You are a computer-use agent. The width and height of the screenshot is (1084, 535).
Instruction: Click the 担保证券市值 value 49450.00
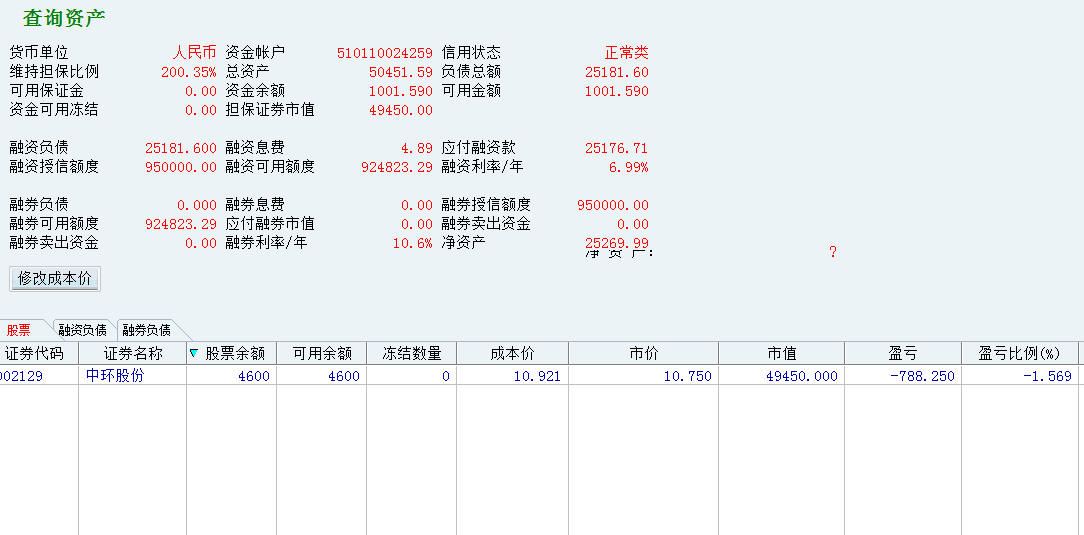[x=401, y=110]
